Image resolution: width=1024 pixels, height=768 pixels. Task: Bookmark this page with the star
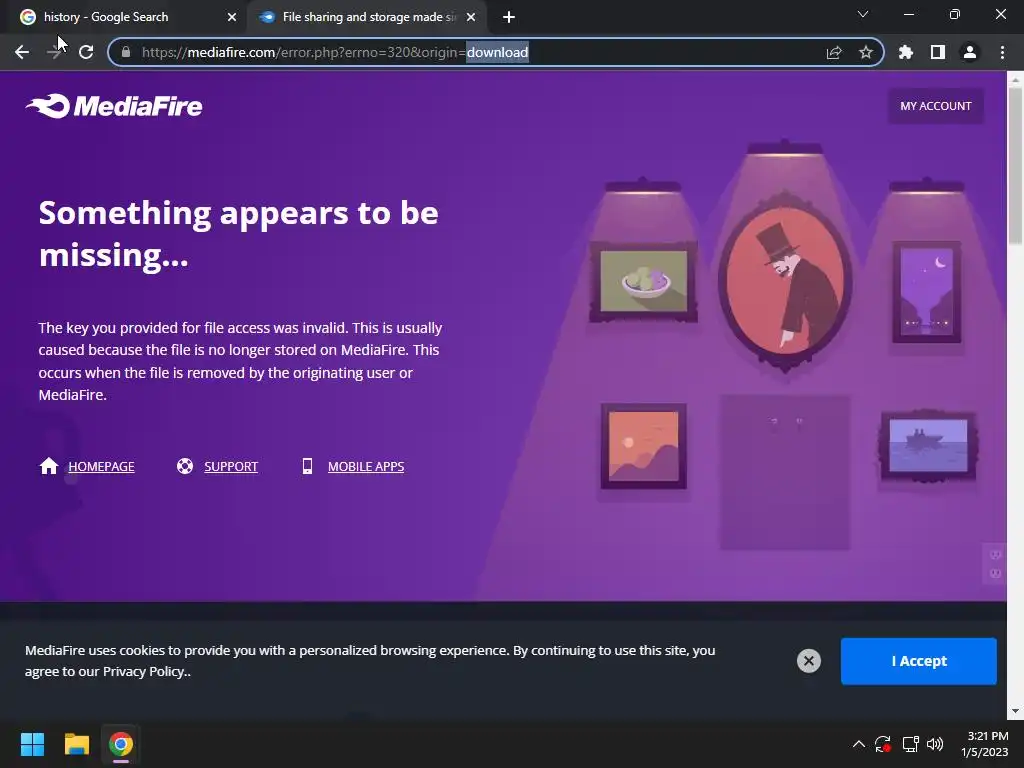click(x=866, y=52)
